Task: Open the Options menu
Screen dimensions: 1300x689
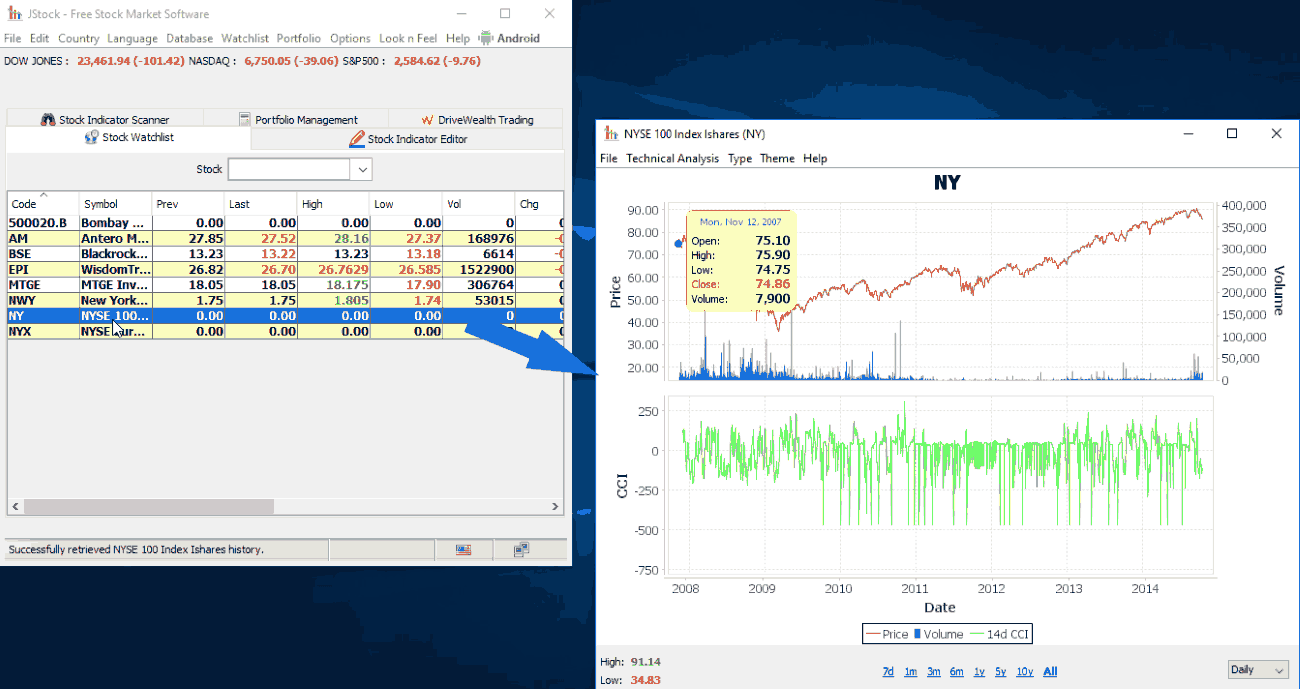Action: coord(350,38)
